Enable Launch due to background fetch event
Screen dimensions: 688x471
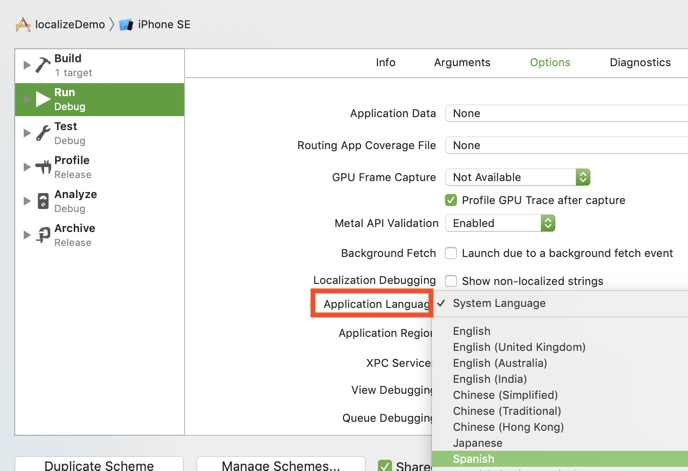click(x=451, y=253)
